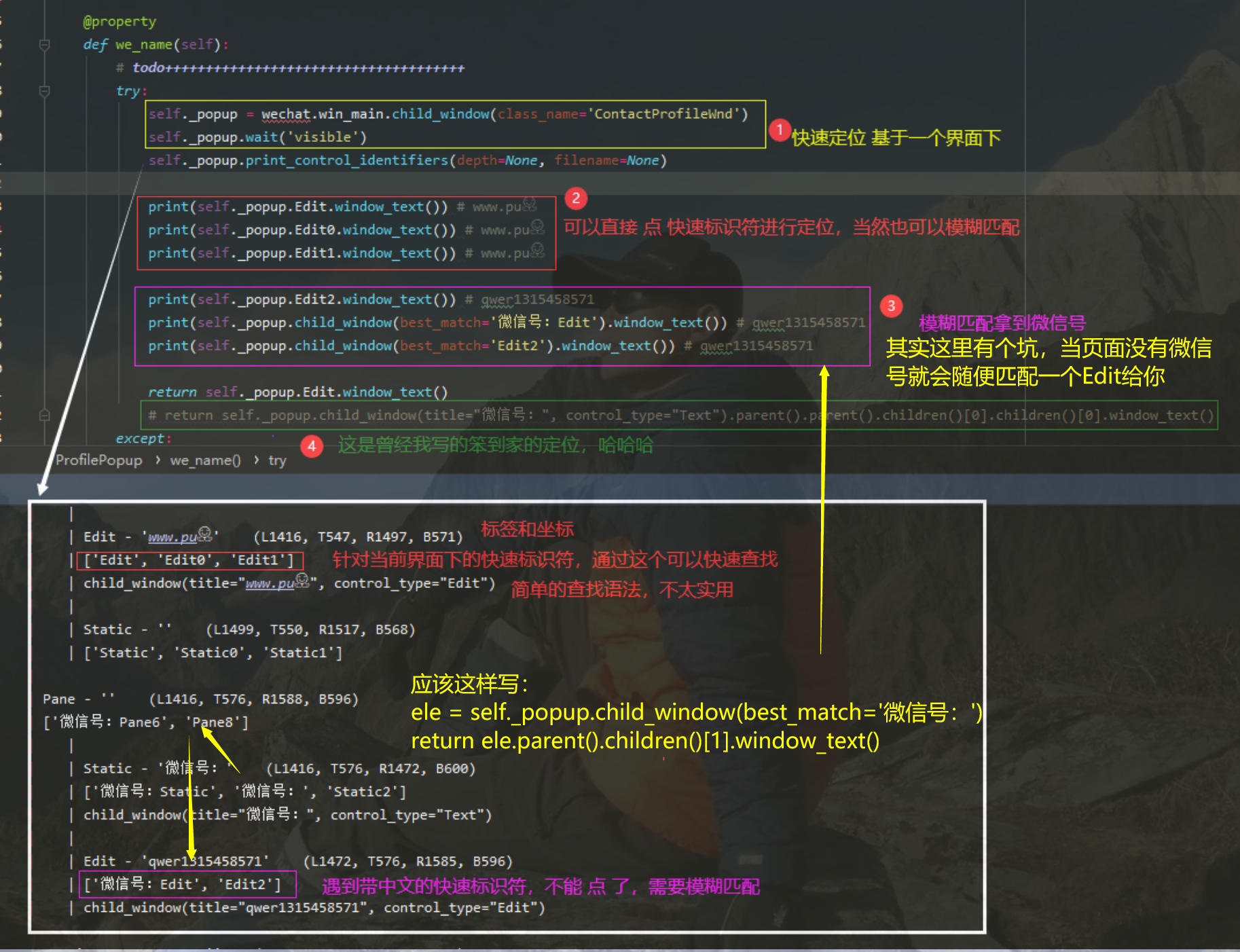The height and width of the screenshot is (952, 1240).
Task: Click output row ['微信号: Pane6', 'Pane8']
Action: tap(146, 722)
